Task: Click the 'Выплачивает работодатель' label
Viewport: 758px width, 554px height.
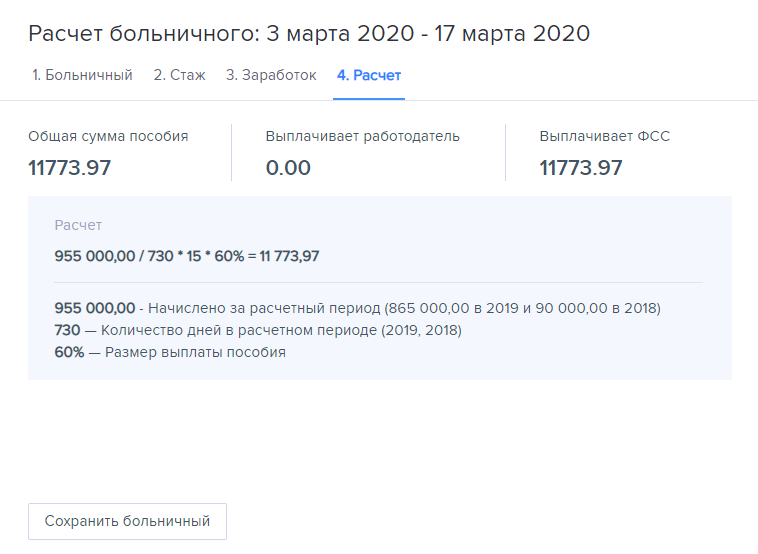Action: coord(362,136)
